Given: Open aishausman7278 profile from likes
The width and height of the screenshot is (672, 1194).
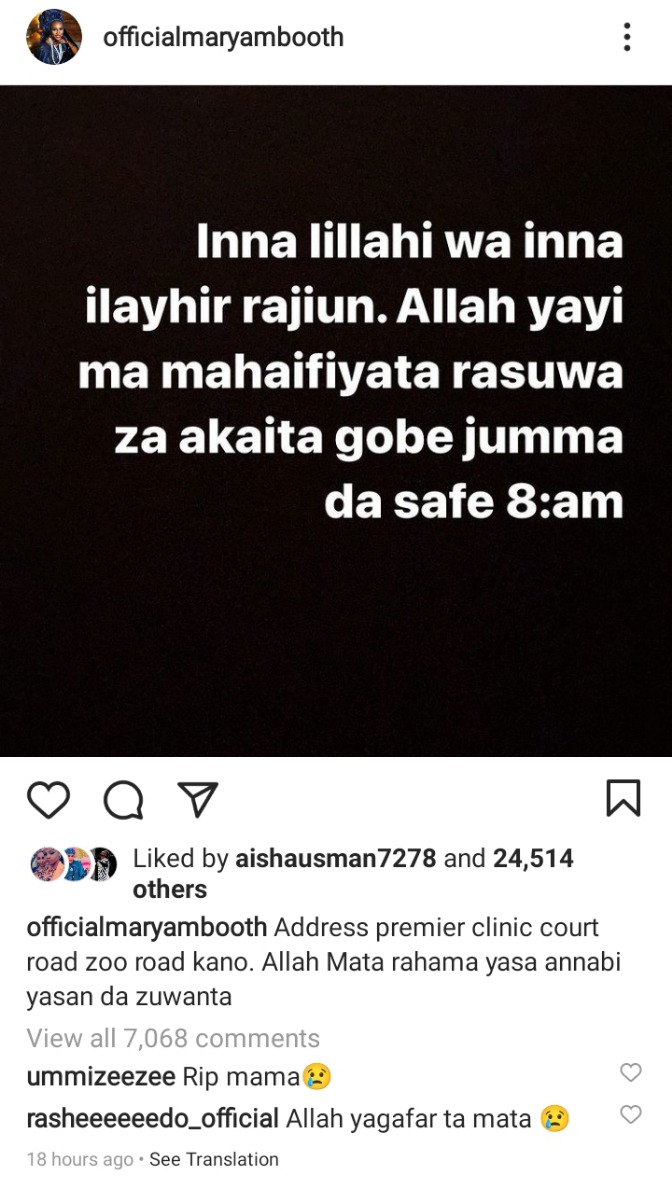Looking at the screenshot, I should 336,859.
